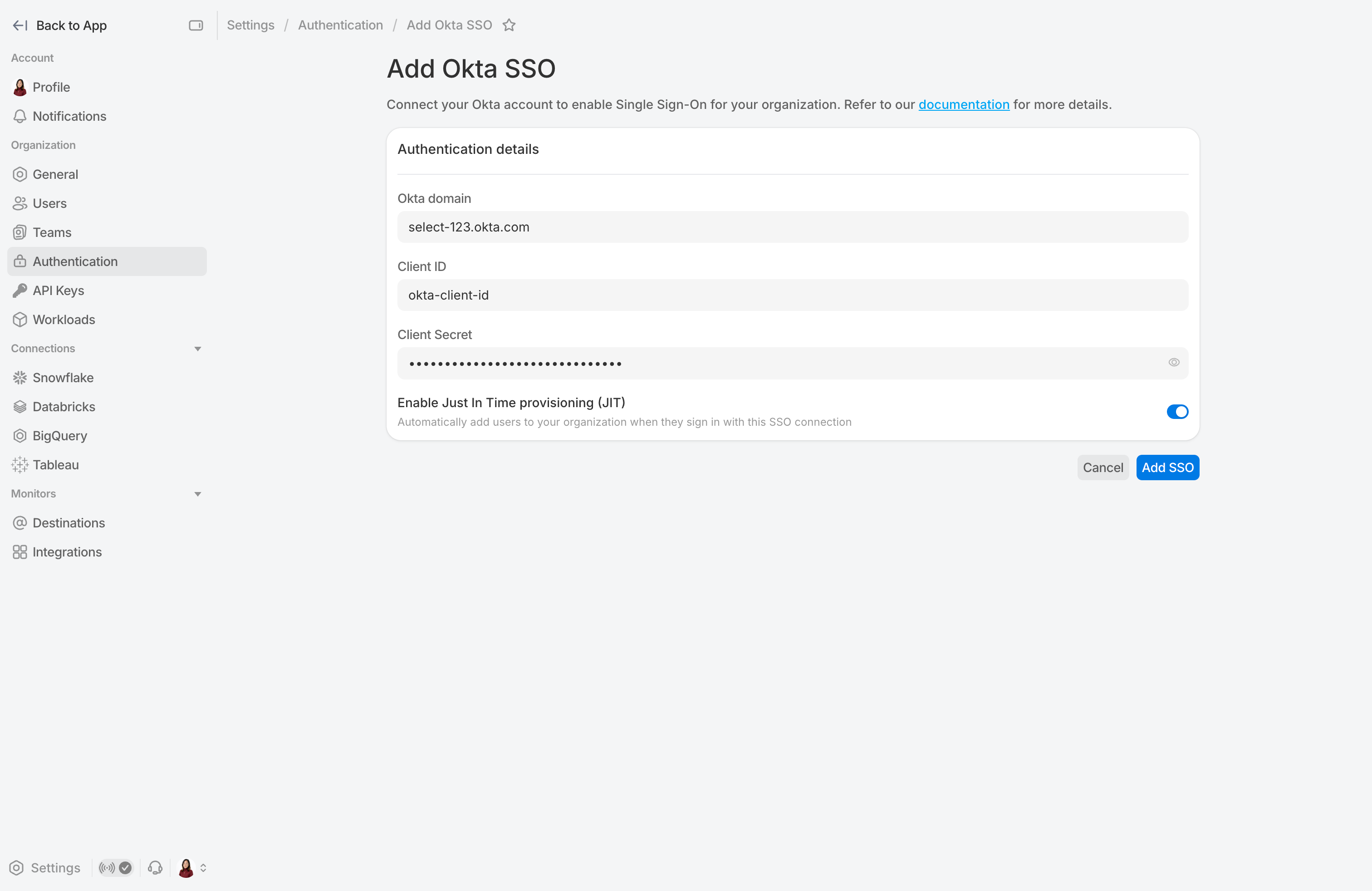Click the General hexagon icon

point(20,174)
